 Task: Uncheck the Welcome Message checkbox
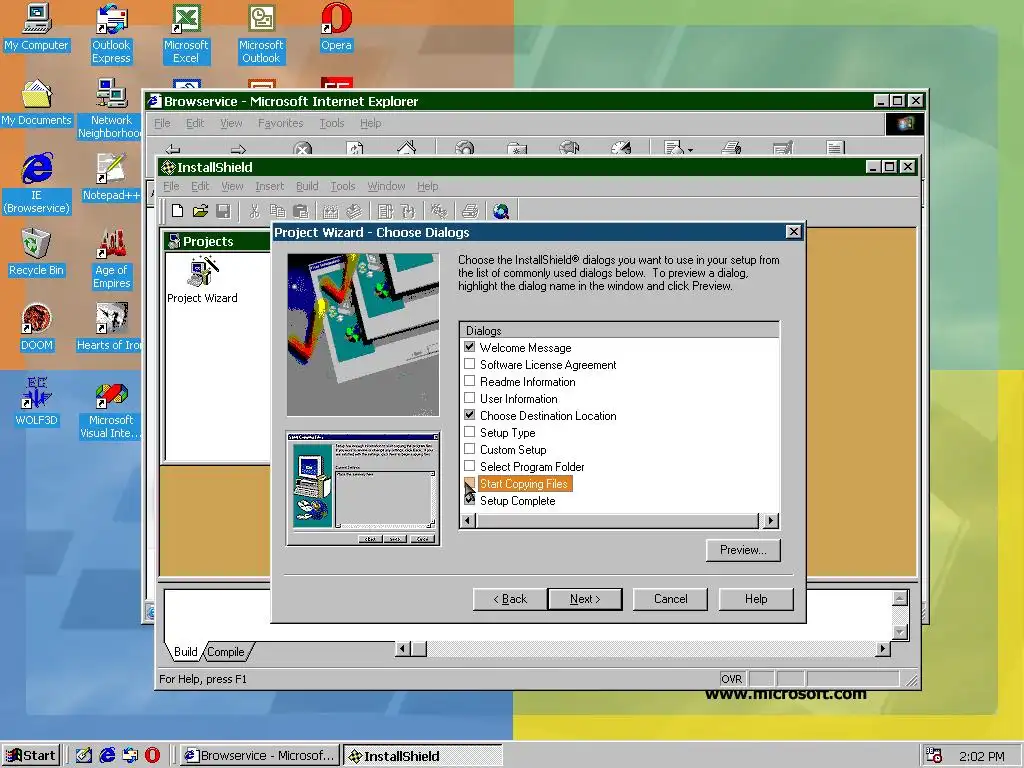pyautogui.click(x=470, y=347)
